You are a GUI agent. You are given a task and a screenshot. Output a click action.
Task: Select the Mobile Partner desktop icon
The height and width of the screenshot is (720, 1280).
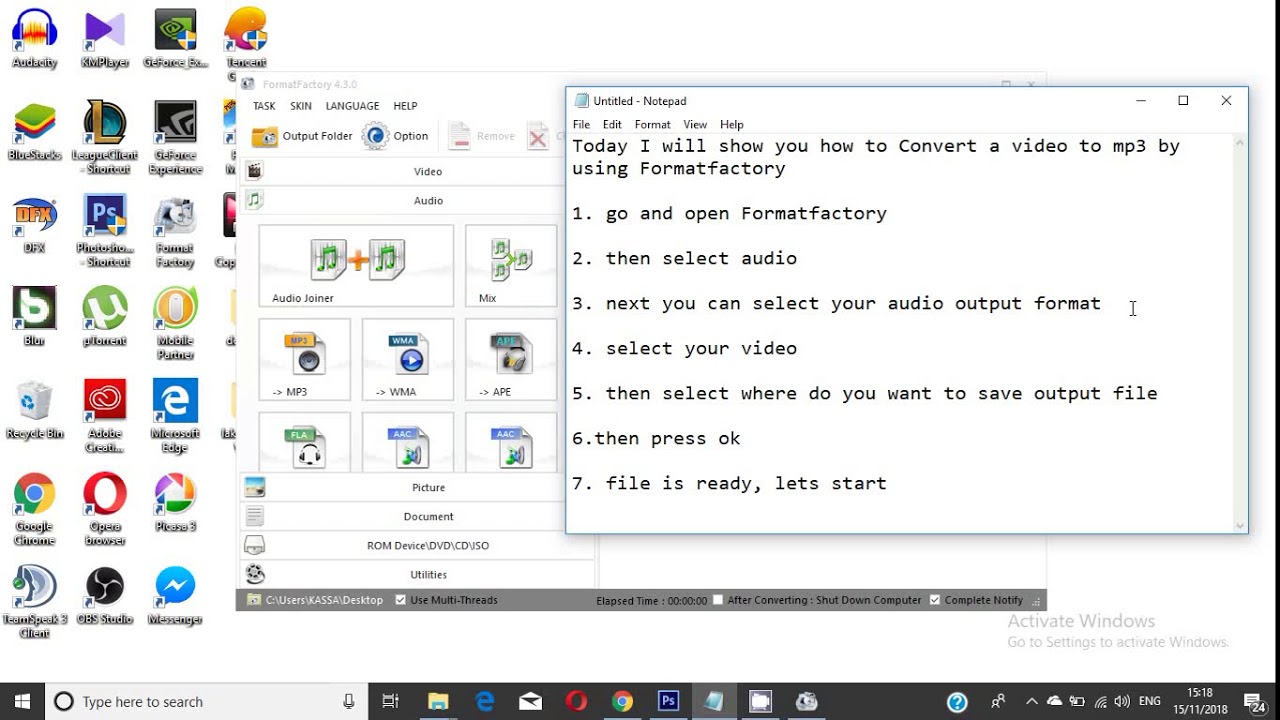(x=175, y=324)
